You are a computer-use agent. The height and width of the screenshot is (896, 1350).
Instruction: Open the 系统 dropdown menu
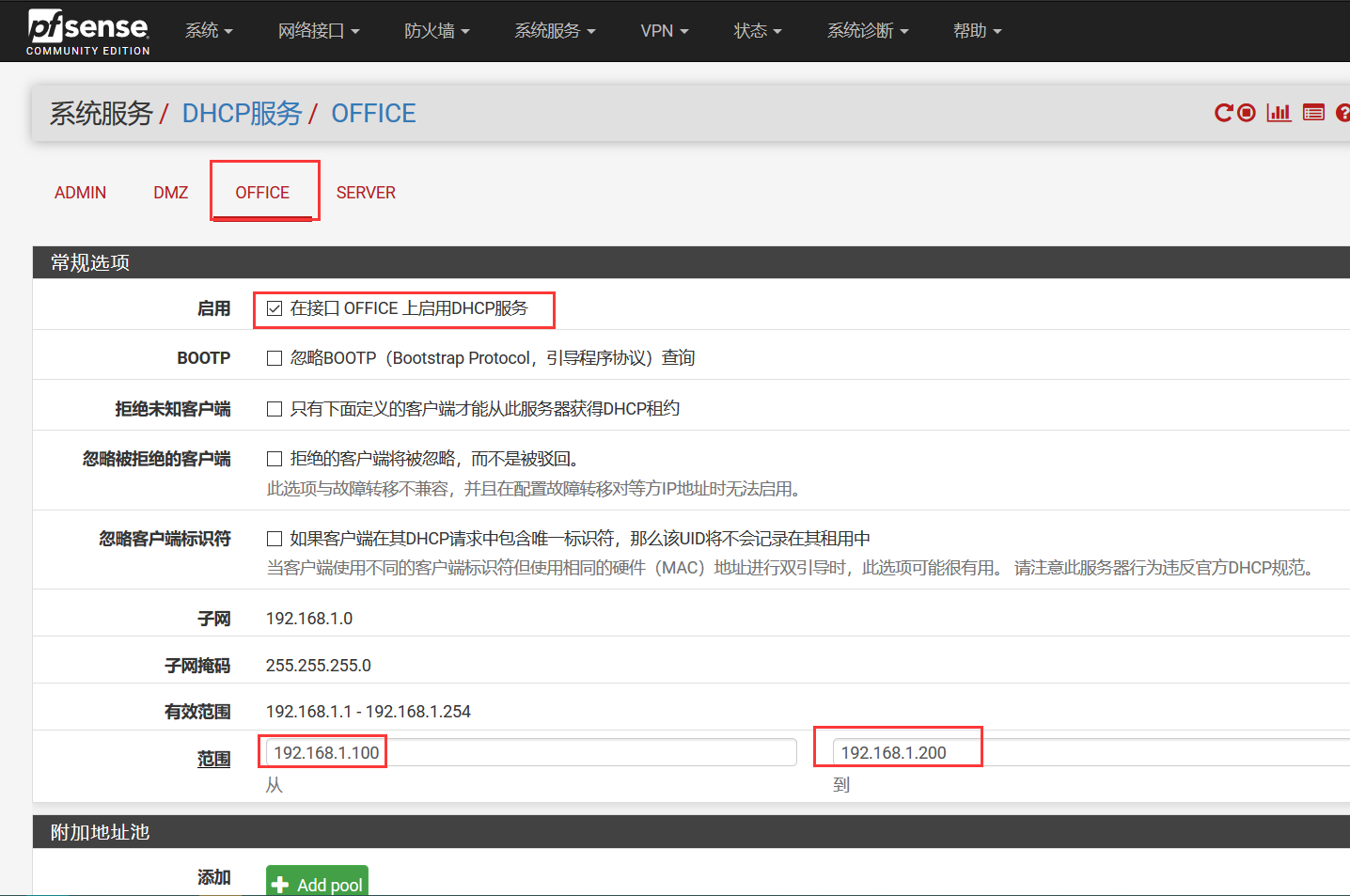(209, 31)
